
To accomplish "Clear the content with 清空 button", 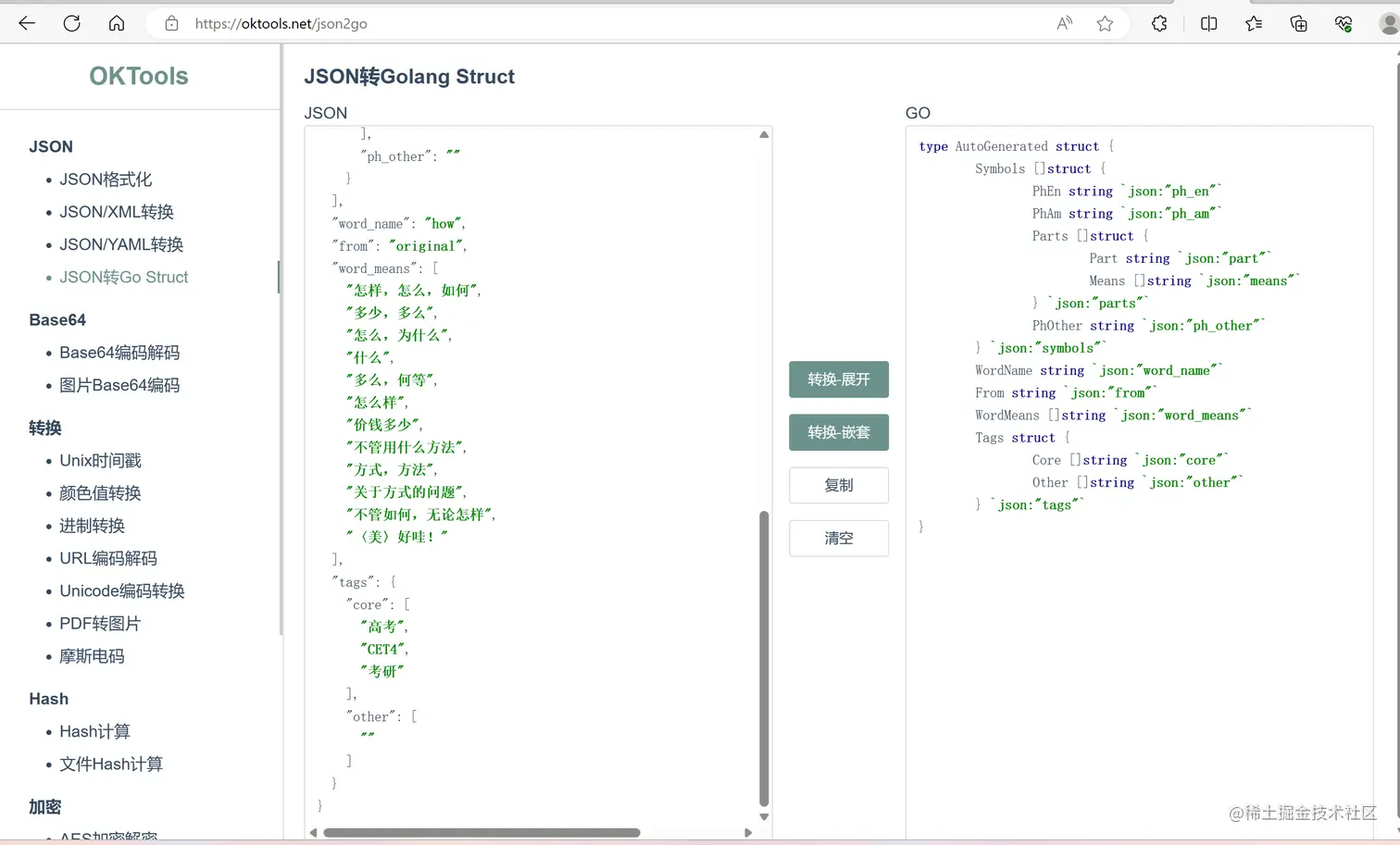I will click(839, 538).
